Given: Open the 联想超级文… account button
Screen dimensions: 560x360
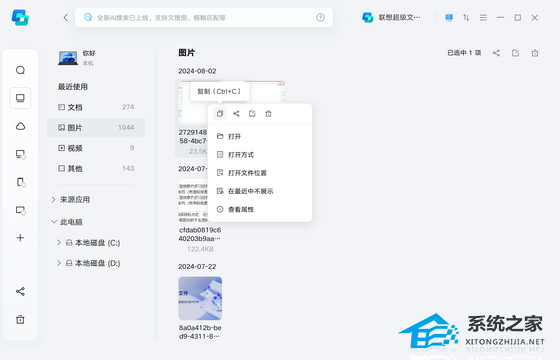Looking at the screenshot, I should (x=391, y=18).
